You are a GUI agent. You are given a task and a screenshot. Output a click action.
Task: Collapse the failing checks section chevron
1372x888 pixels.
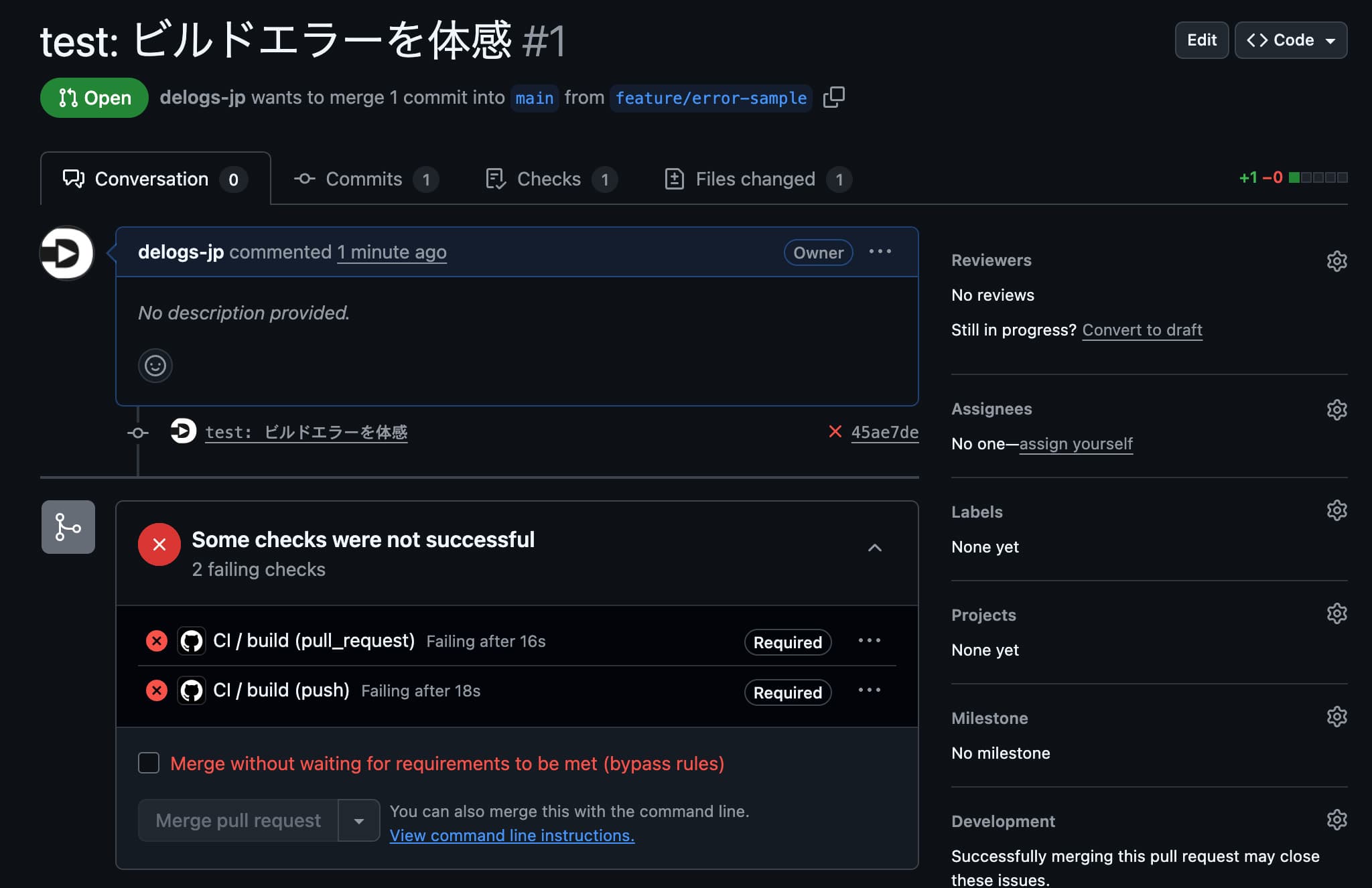[x=875, y=548]
